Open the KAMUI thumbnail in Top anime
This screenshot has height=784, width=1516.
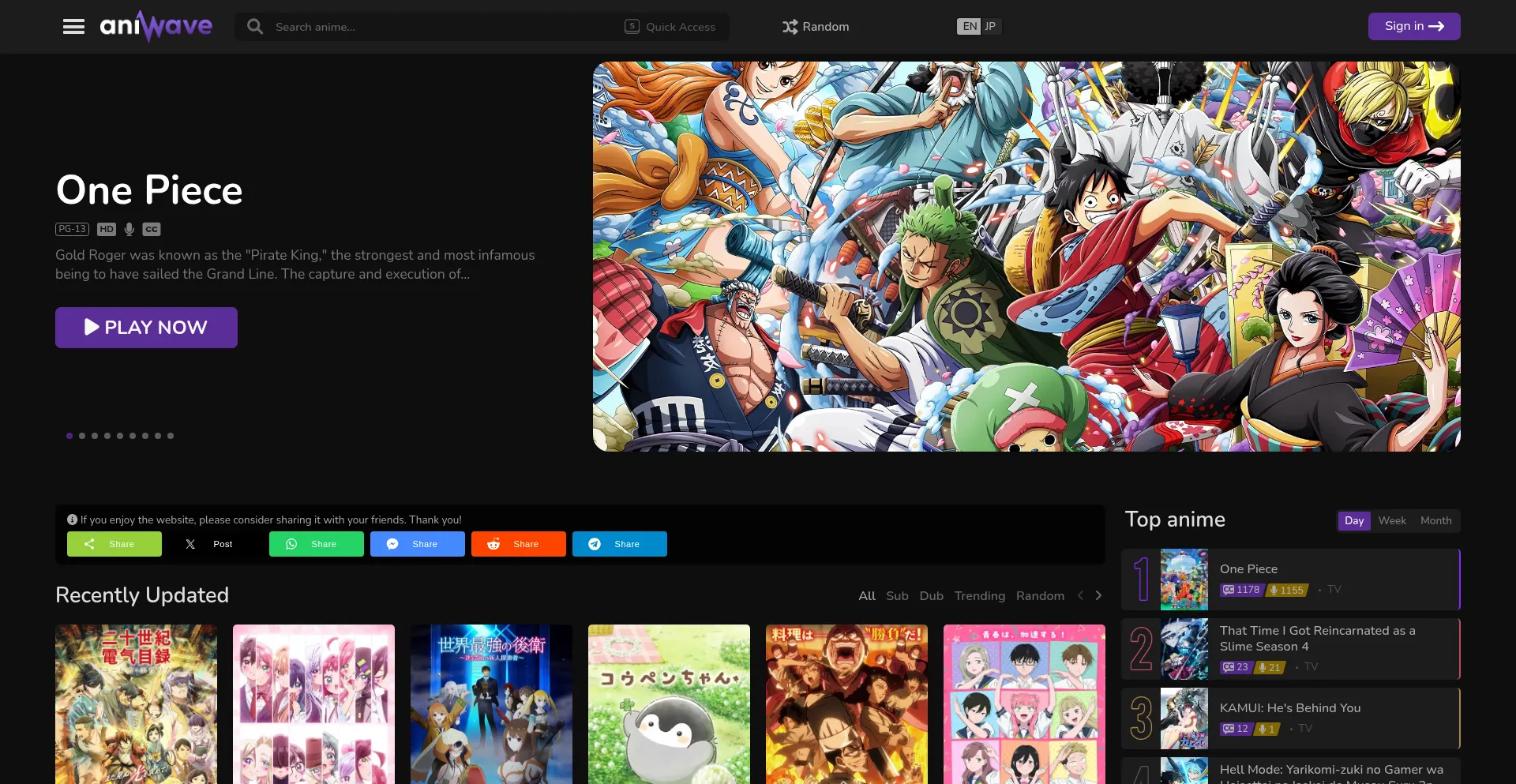pyautogui.click(x=1184, y=718)
